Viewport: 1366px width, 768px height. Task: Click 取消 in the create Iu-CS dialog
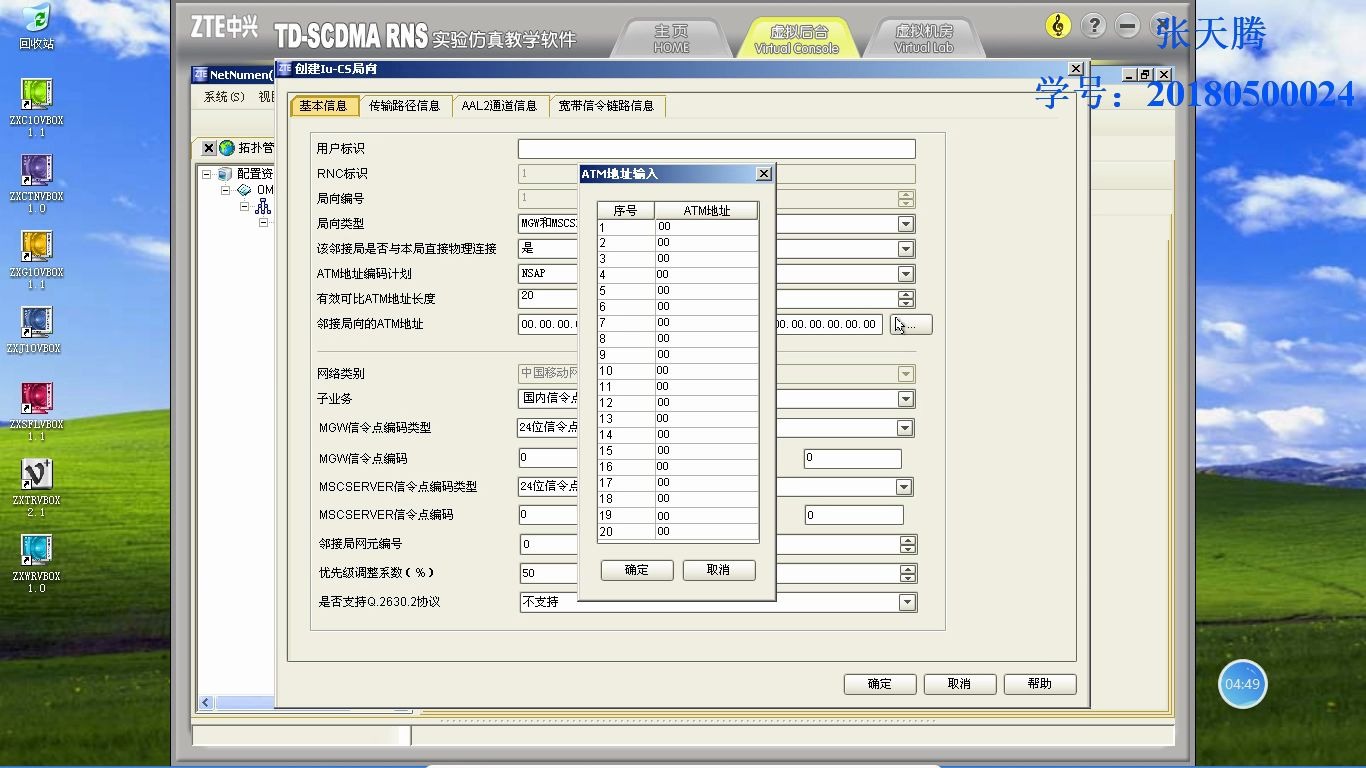pyautogui.click(x=960, y=684)
